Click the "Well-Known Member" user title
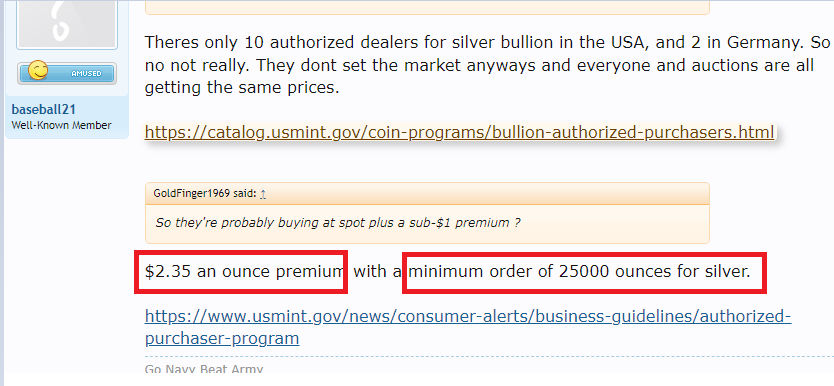 point(61,125)
